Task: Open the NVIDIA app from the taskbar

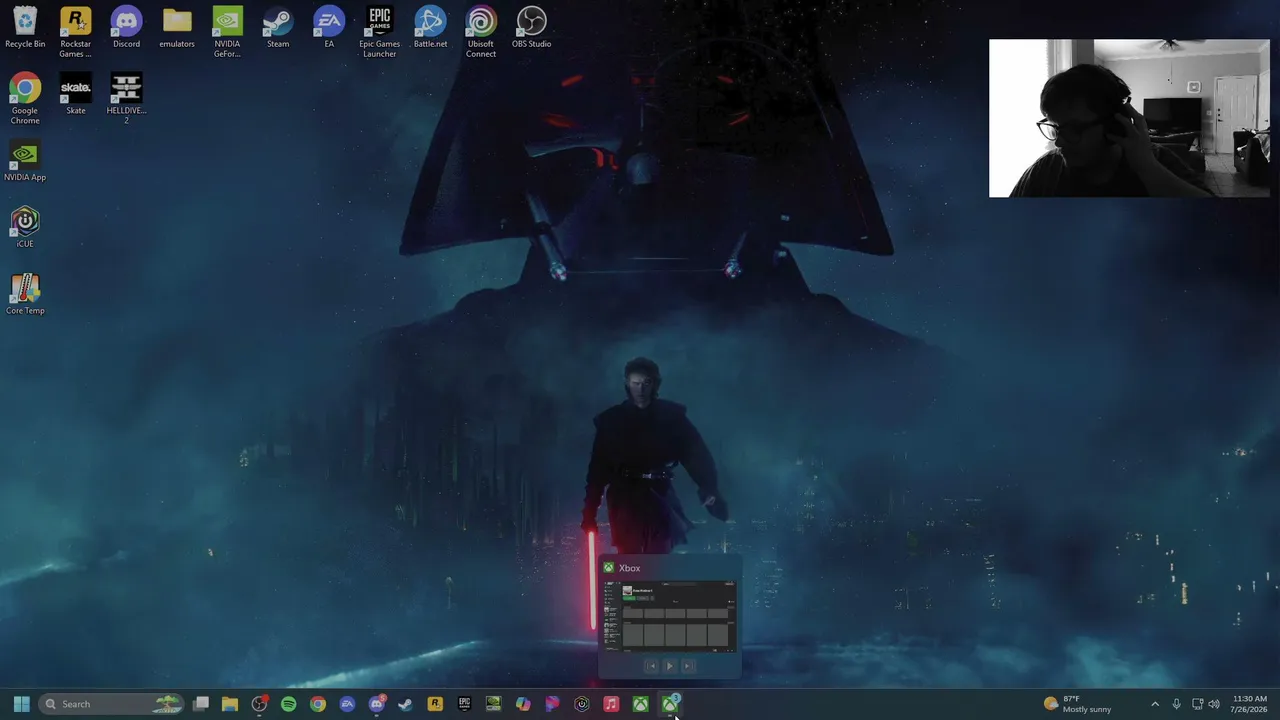Action: click(493, 704)
